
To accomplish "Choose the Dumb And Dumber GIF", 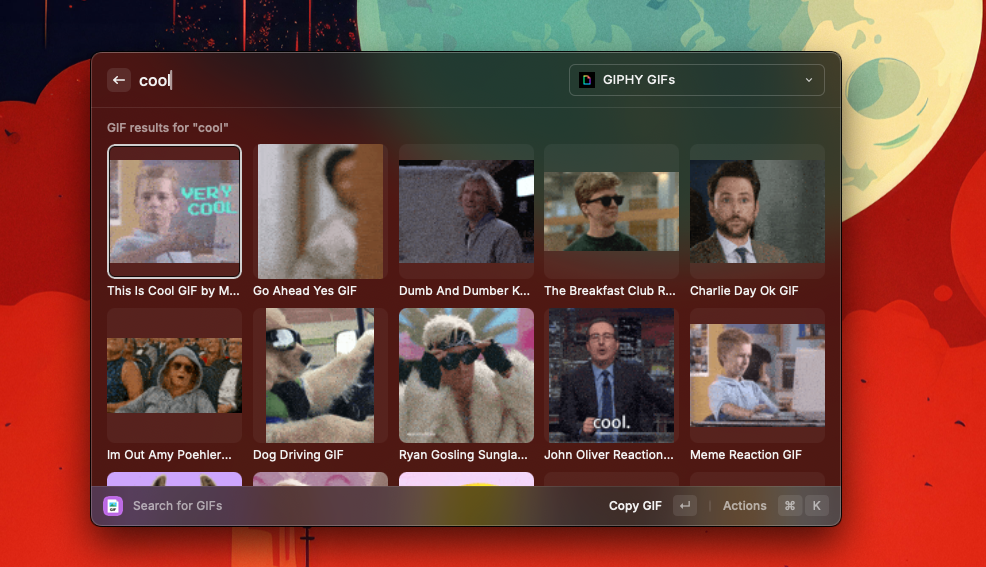I will 466,211.
